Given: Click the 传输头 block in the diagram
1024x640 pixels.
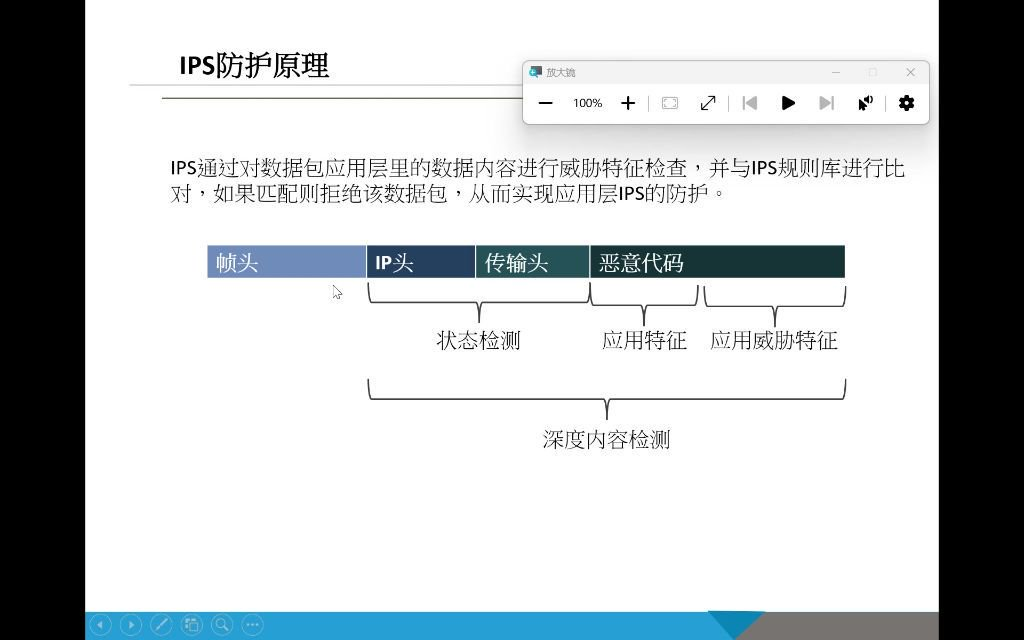Looking at the screenshot, I should [532, 262].
